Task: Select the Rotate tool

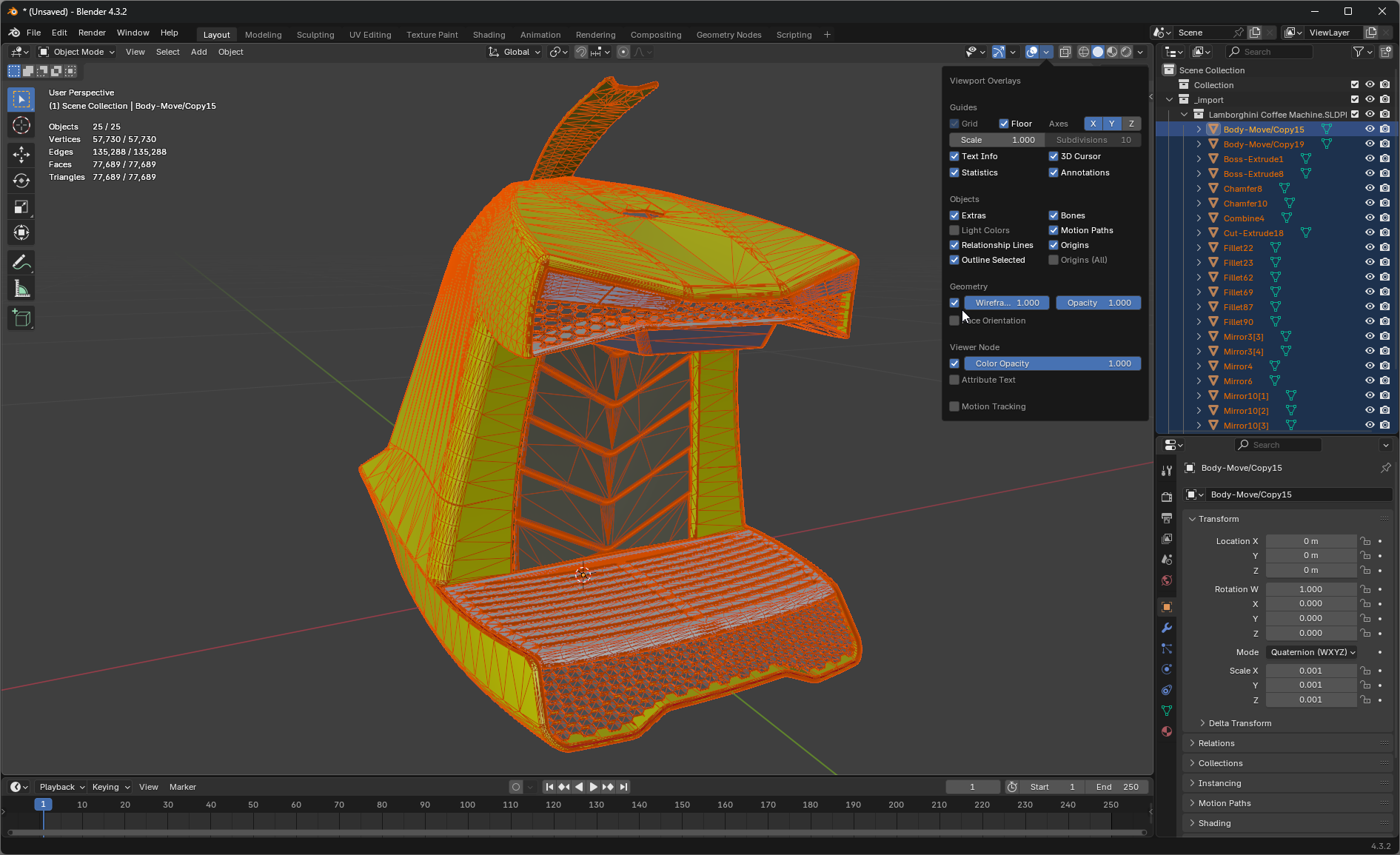Action: pos(21,181)
